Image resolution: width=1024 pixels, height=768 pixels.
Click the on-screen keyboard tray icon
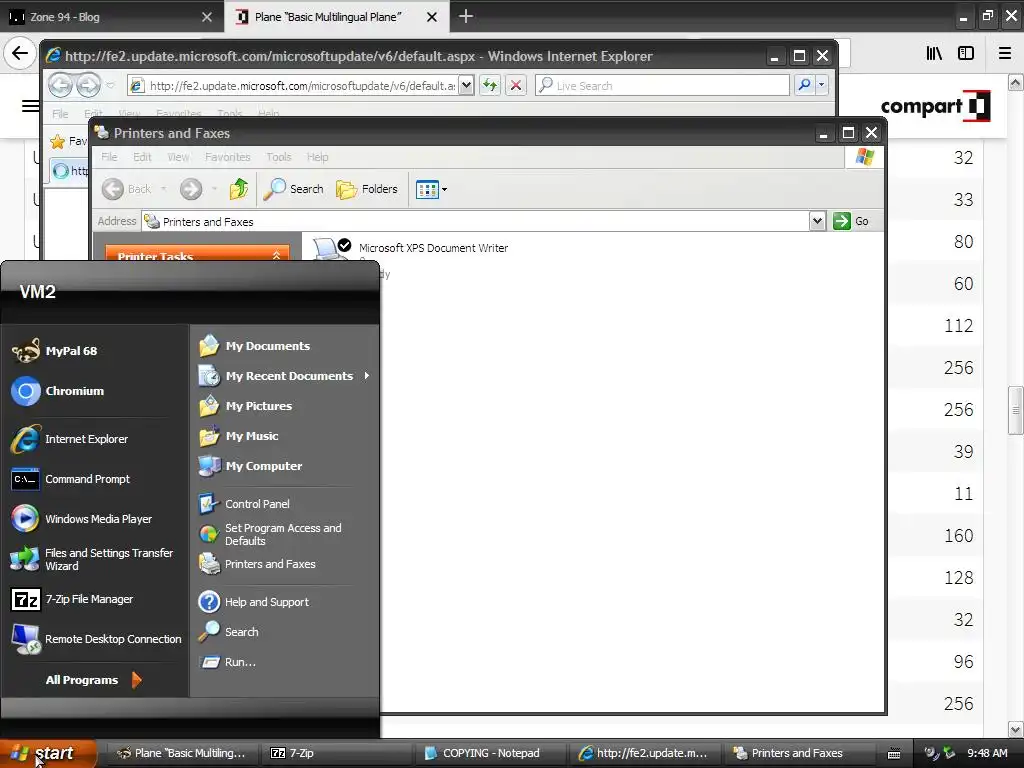click(894, 754)
